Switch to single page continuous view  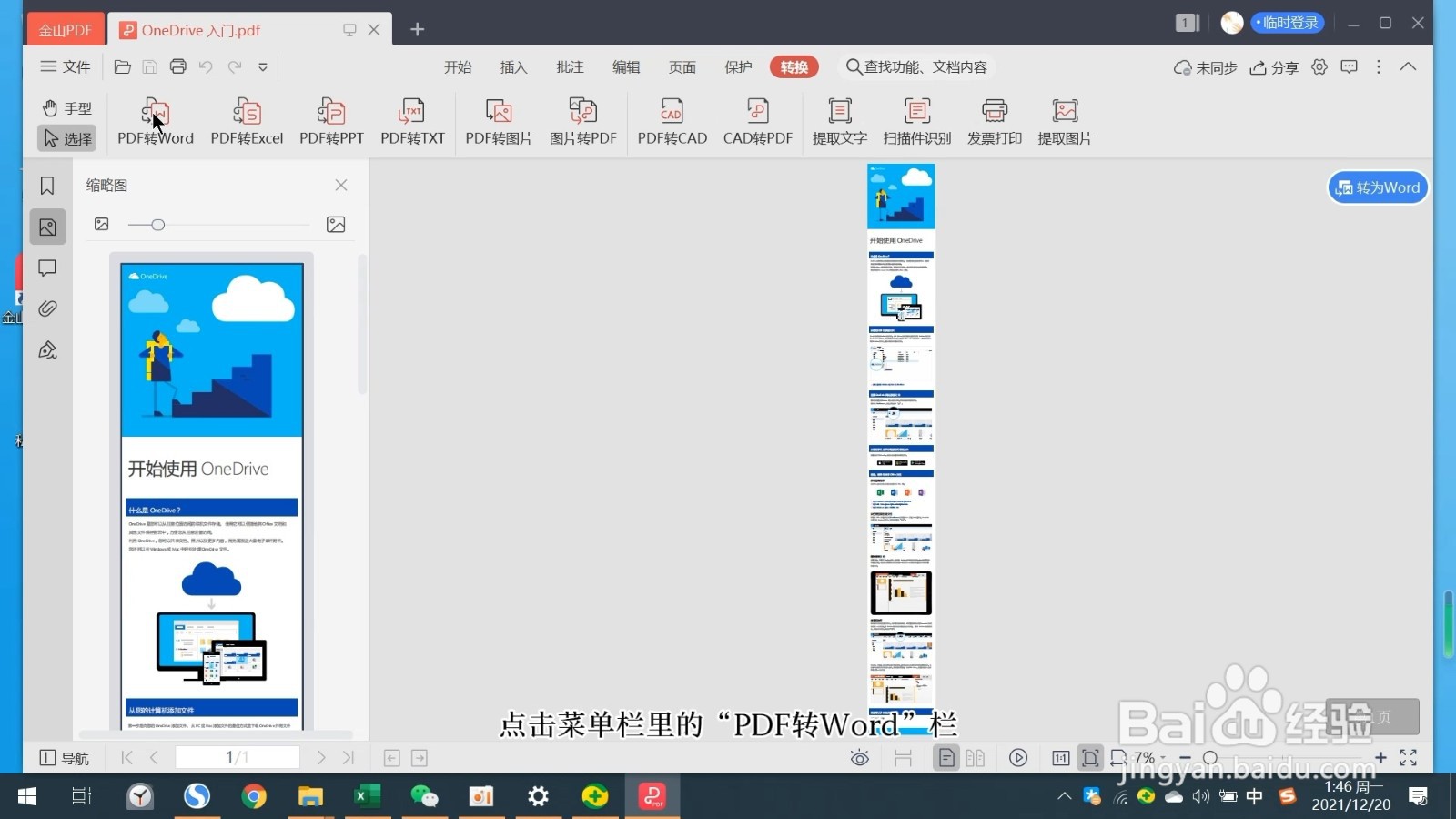tap(946, 757)
